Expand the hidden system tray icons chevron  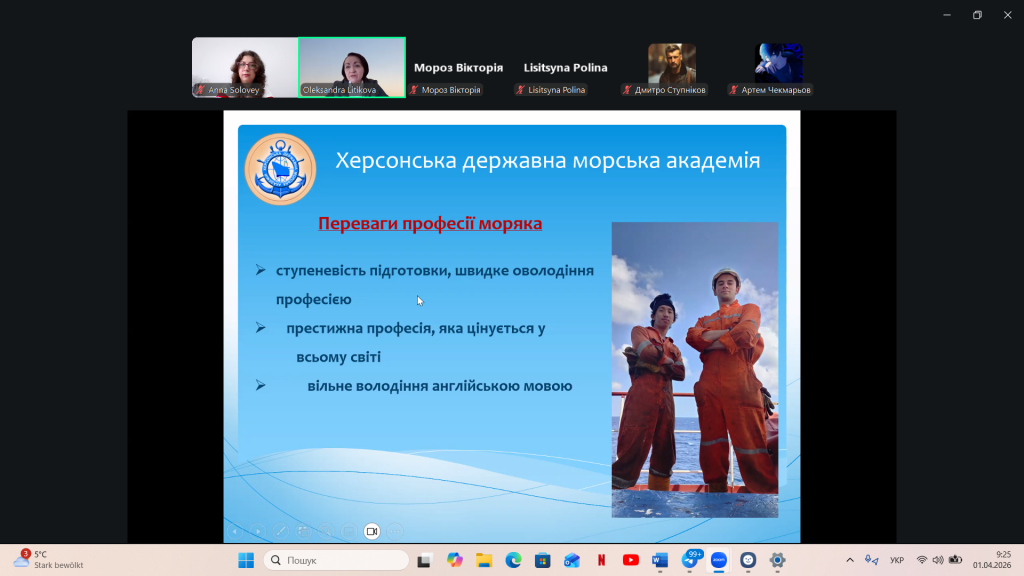tap(850, 560)
